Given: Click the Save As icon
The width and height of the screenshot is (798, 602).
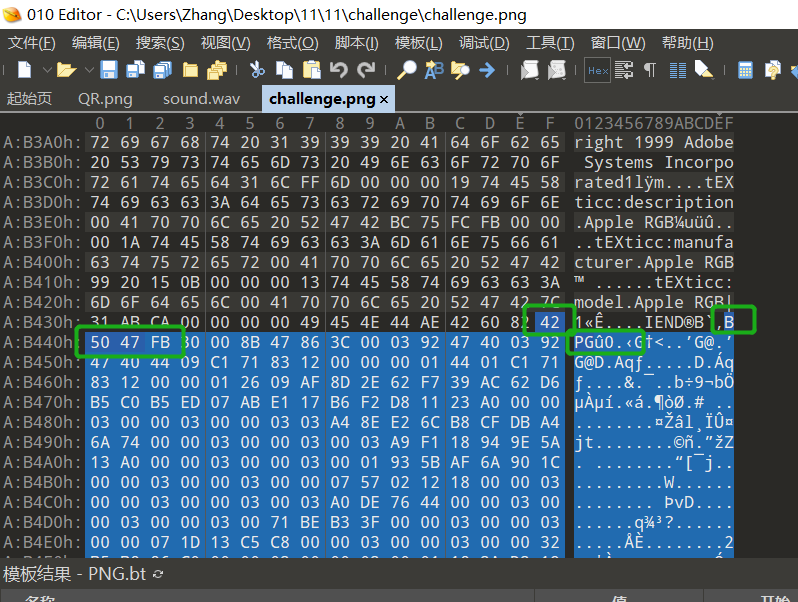Looking at the screenshot, I should click(x=135, y=70).
